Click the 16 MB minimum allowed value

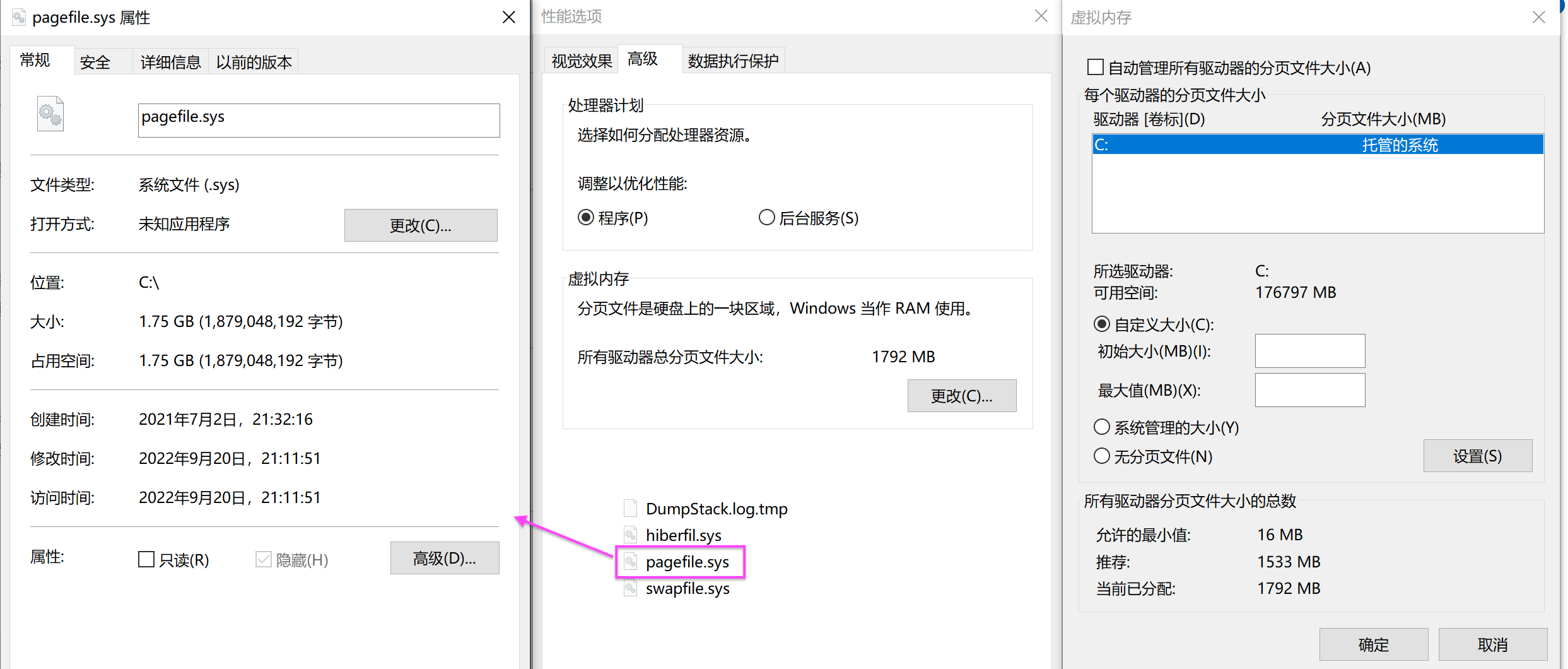pyautogui.click(x=1280, y=535)
